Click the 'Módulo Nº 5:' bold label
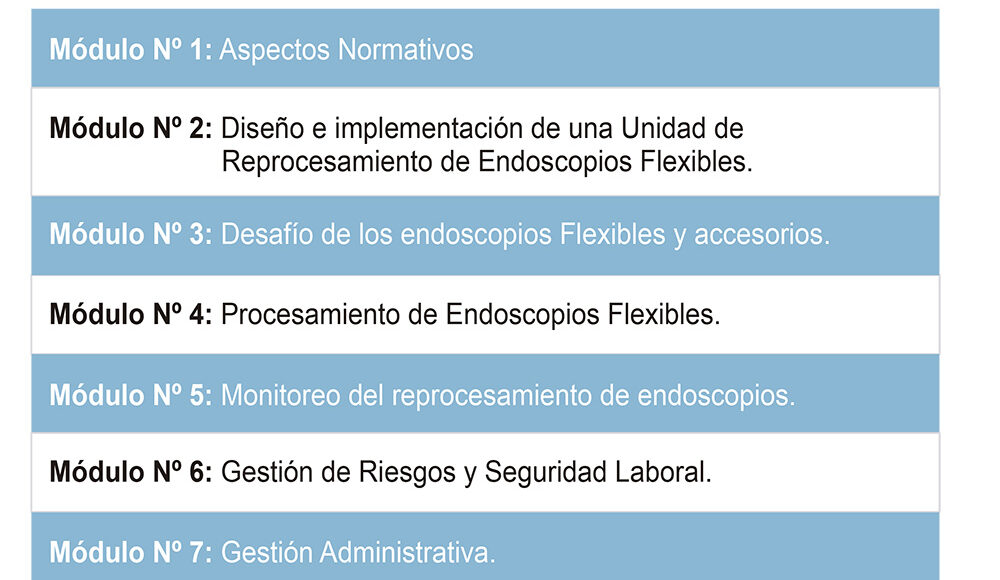The image size is (1000, 580). point(131,395)
